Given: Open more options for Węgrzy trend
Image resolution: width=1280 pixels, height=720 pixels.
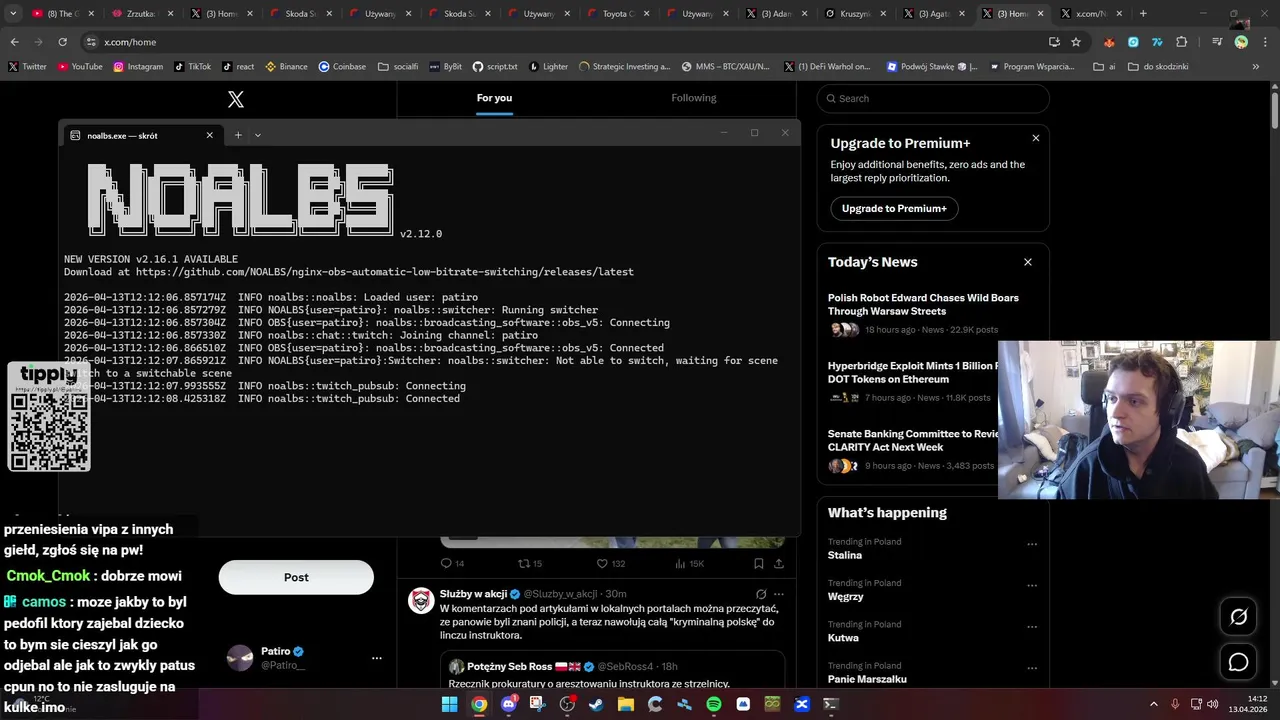Looking at the screenshot, I should (x=1032, y=586).
